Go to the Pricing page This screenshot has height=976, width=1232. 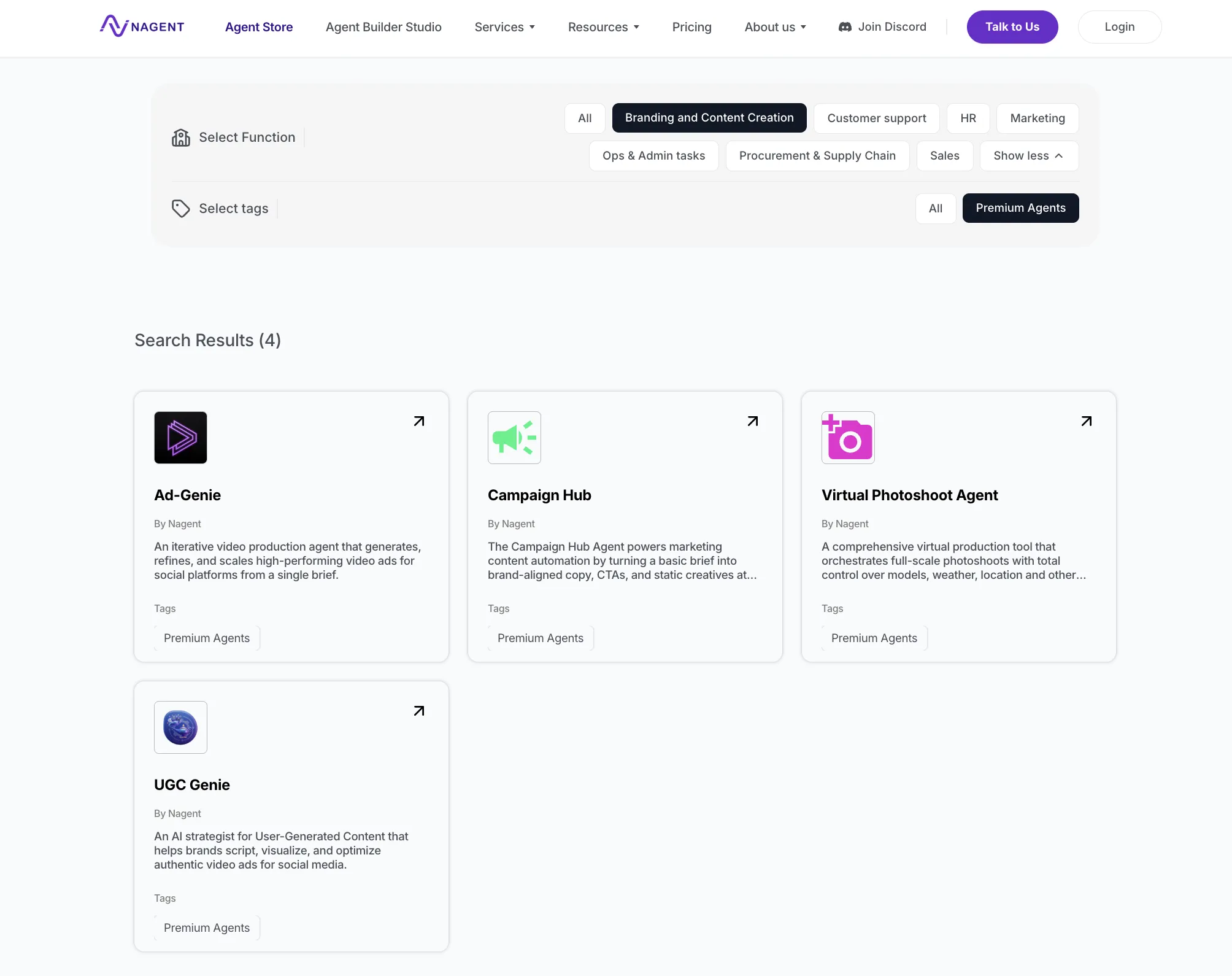click(x=691, y=27)
